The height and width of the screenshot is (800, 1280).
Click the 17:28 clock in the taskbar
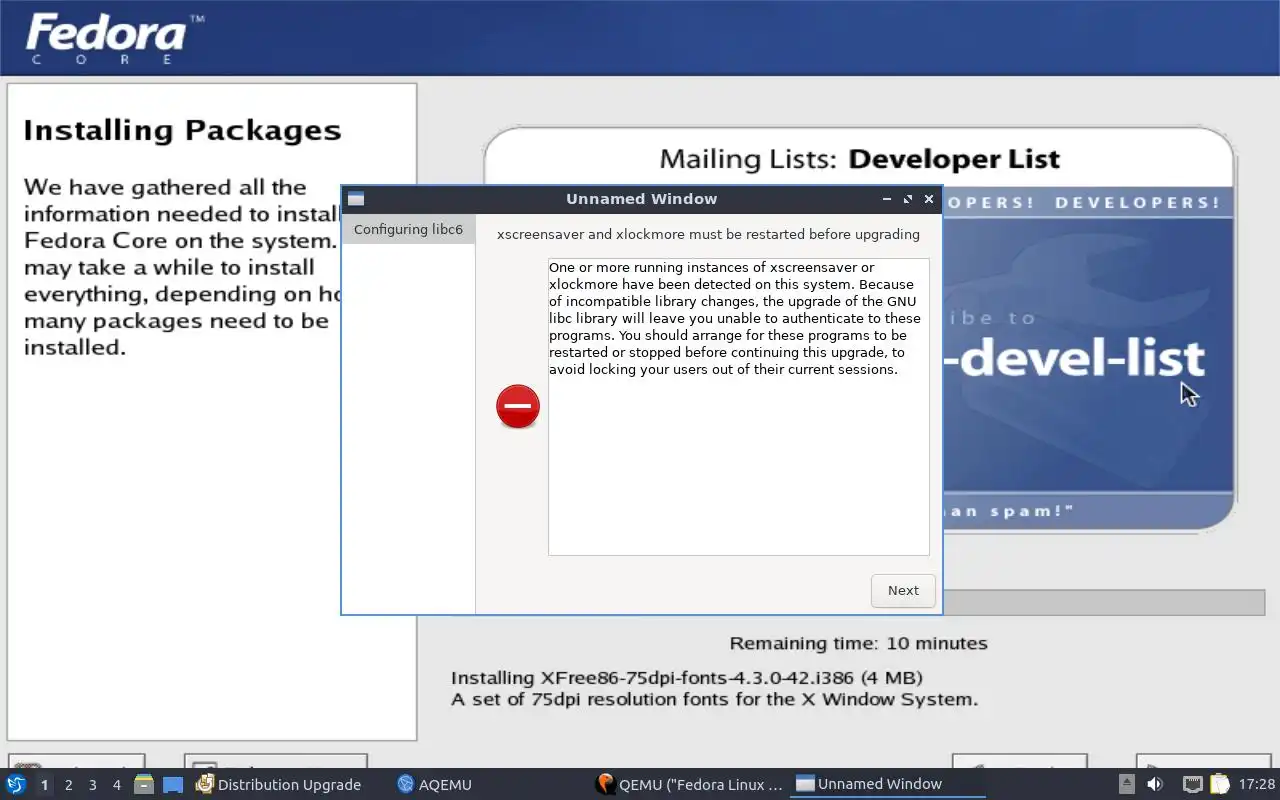pyautogui.click(x=1256, y=785)
